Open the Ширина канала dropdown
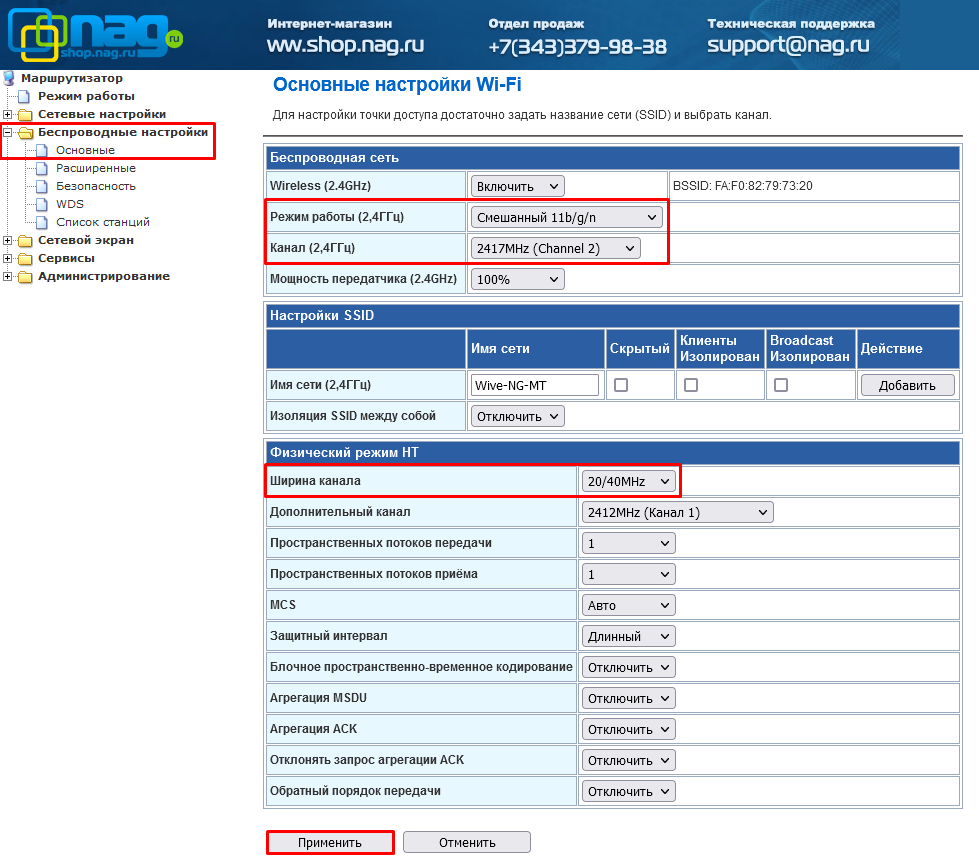The height and width of the screenshot is (862, 979). tap(629, 482)
